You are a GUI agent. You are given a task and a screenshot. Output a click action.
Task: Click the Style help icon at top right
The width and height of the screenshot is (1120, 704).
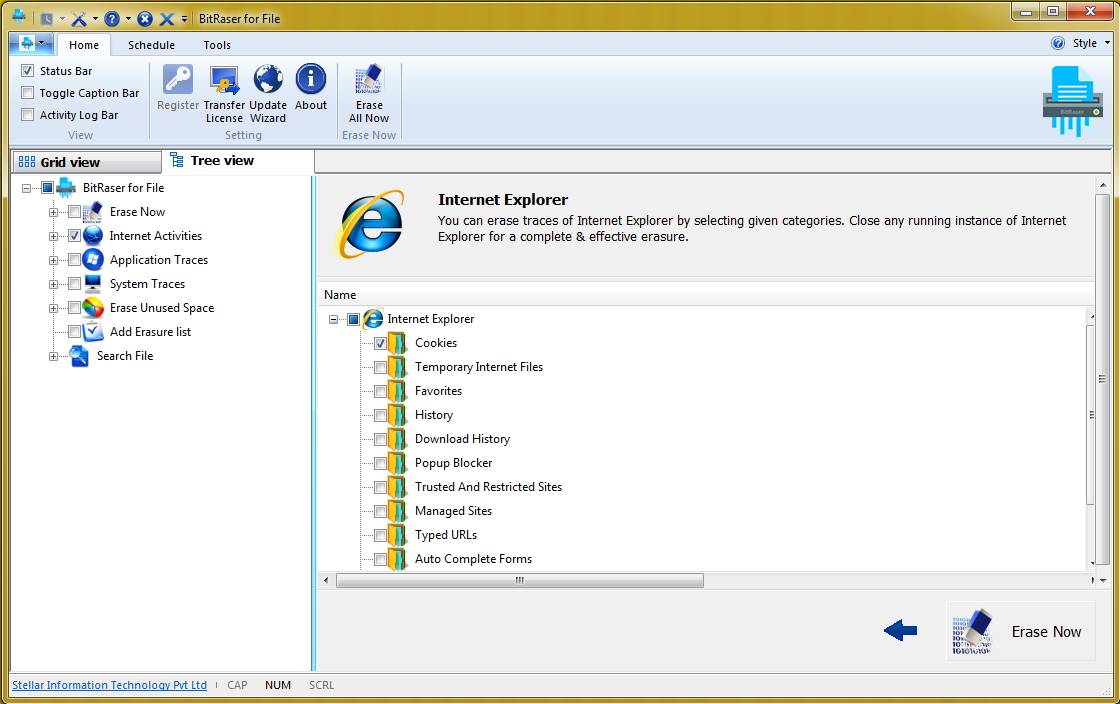tap(1058, 43)
